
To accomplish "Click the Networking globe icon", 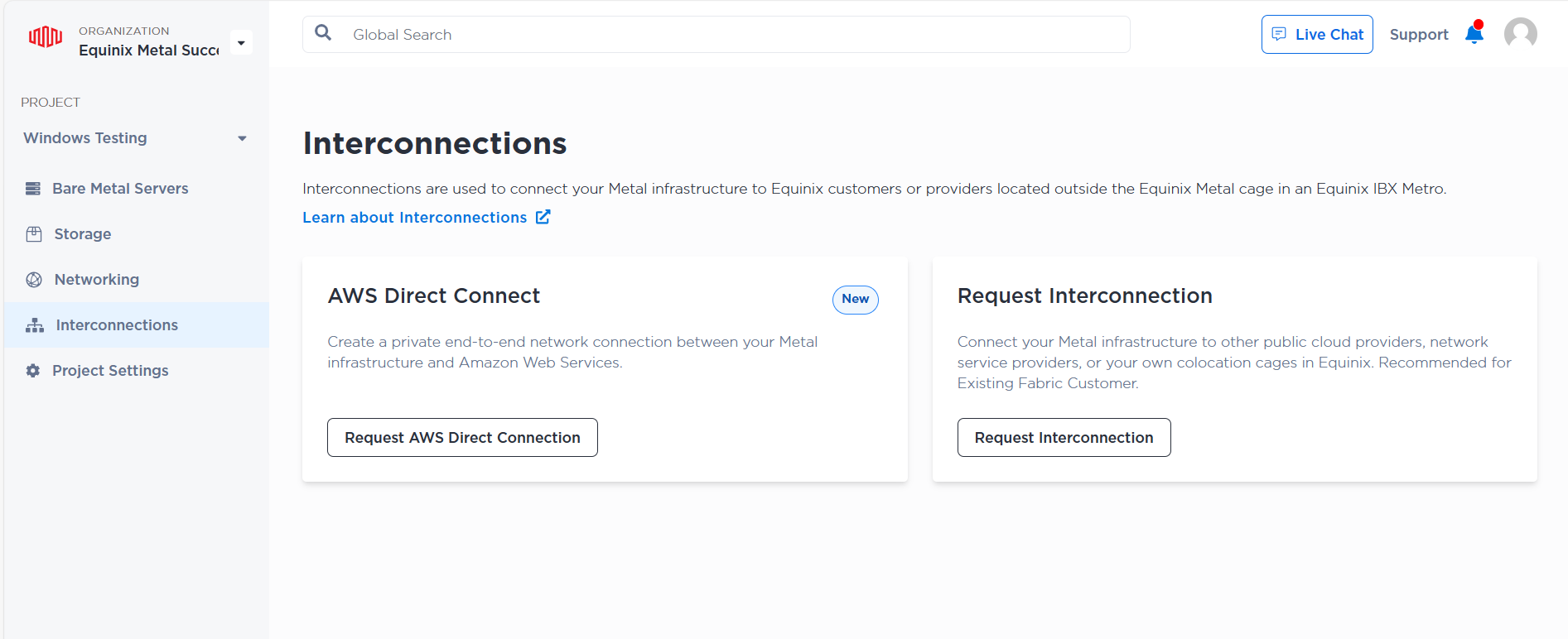I will point(34,280).
